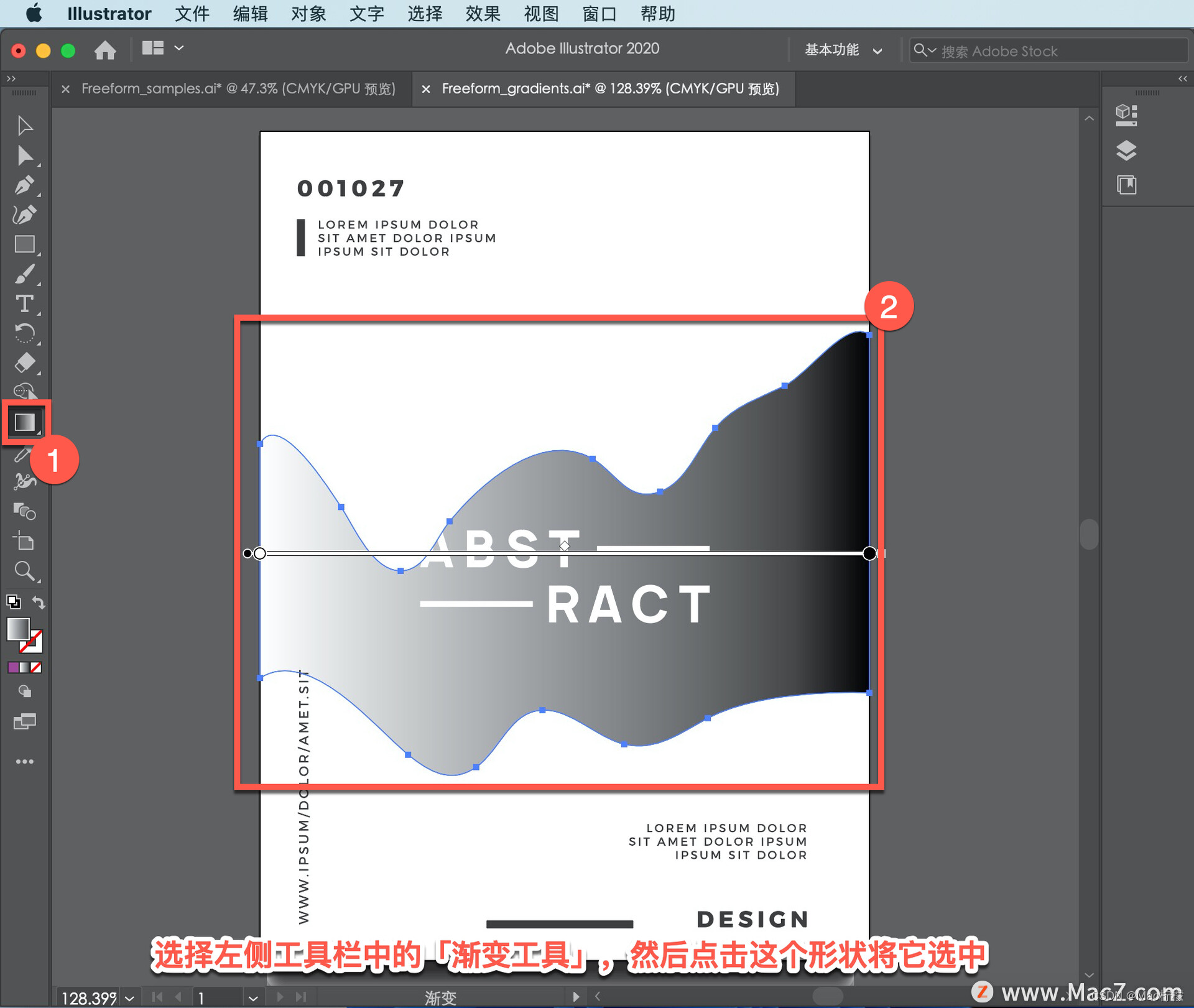Reset to default fill and stroke
This screenshot has width=1194, height=1008.
tap(14, 602)
